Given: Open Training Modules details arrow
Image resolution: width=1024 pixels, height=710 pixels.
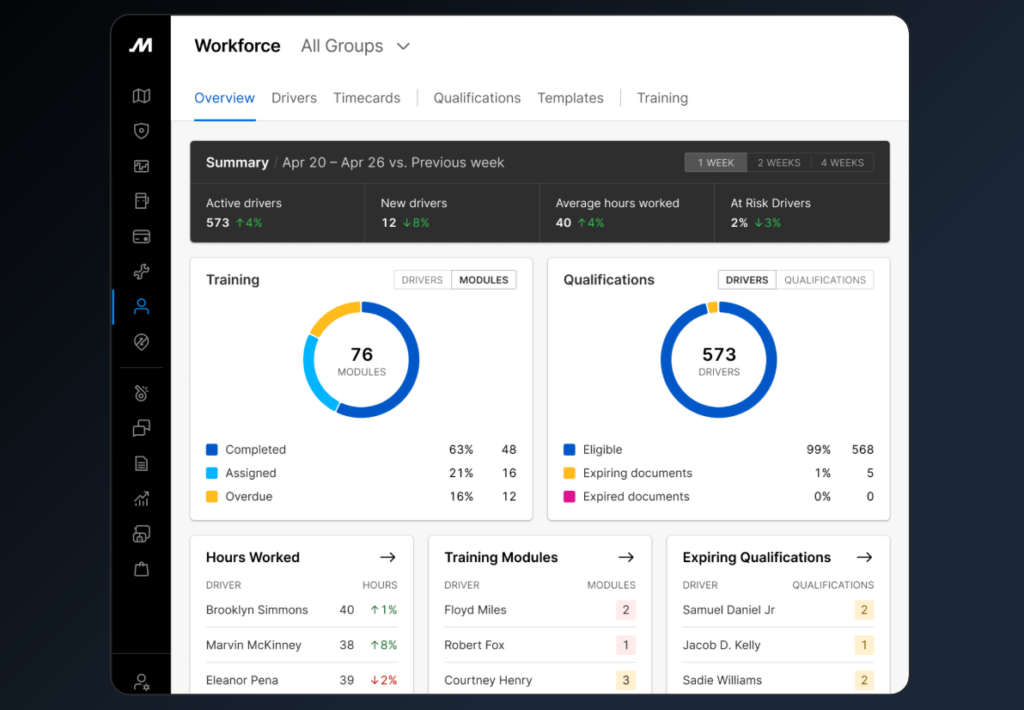Looking at the screenshot, I should point(626,557).
